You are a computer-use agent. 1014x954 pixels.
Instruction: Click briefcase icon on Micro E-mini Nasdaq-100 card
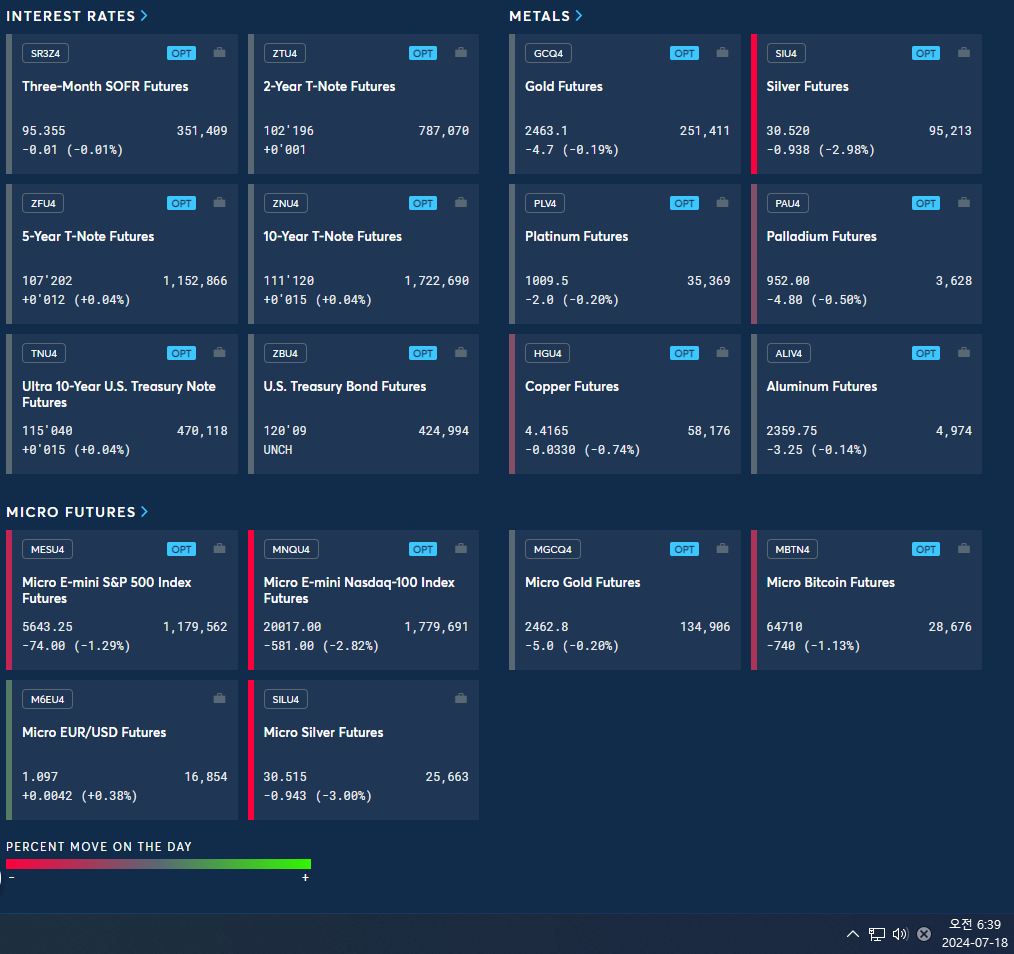(x=460, y=548)
